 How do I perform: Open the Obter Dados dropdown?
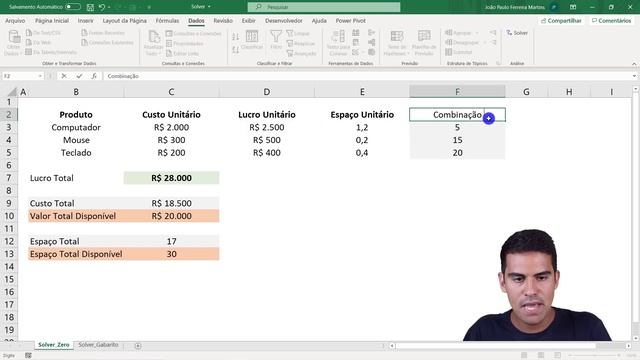(13, 43)
